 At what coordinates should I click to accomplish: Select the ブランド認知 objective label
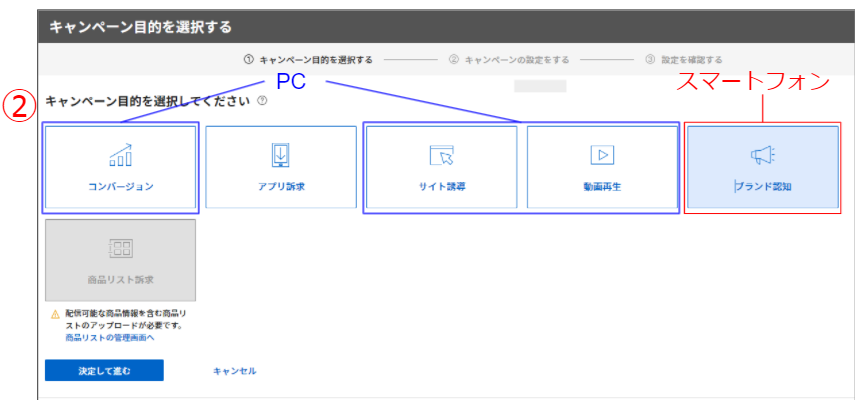click(764, 187)
